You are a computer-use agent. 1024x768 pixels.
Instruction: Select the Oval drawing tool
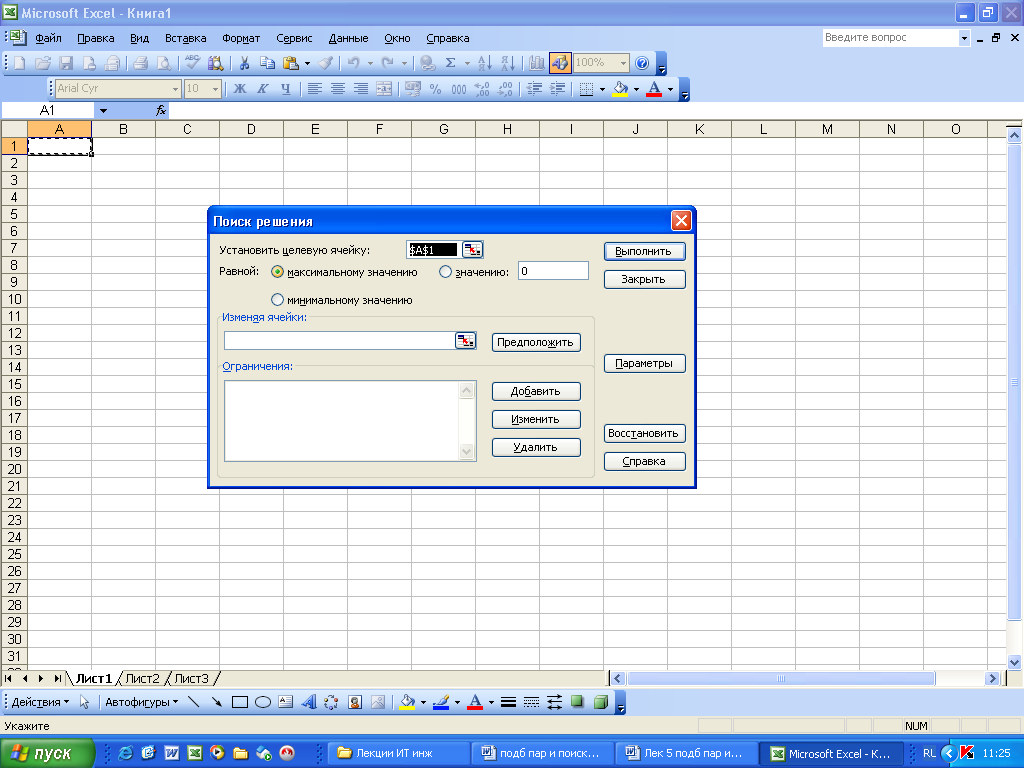[263, 703]
